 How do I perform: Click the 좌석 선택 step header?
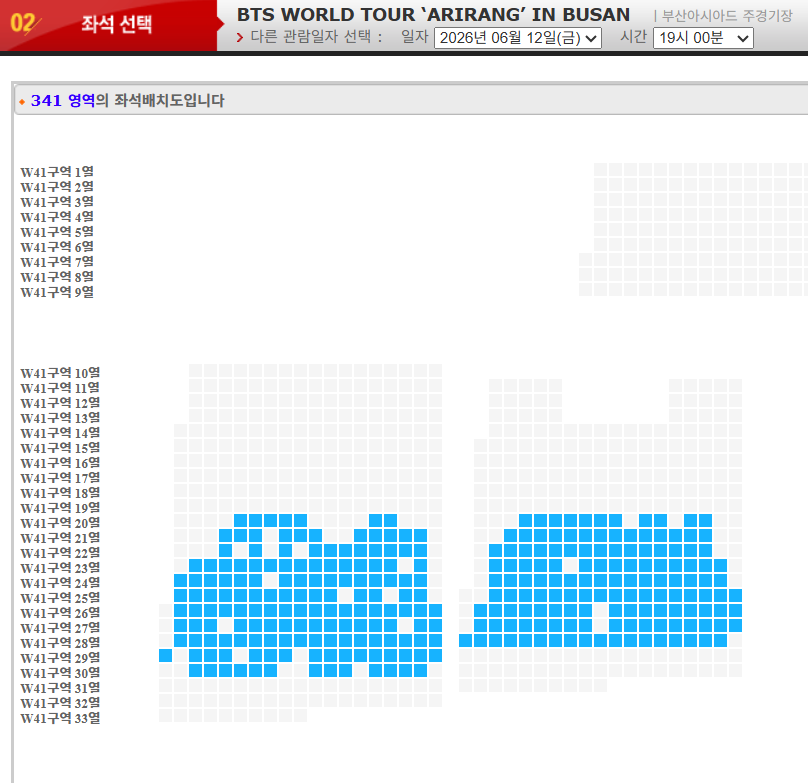116,24
